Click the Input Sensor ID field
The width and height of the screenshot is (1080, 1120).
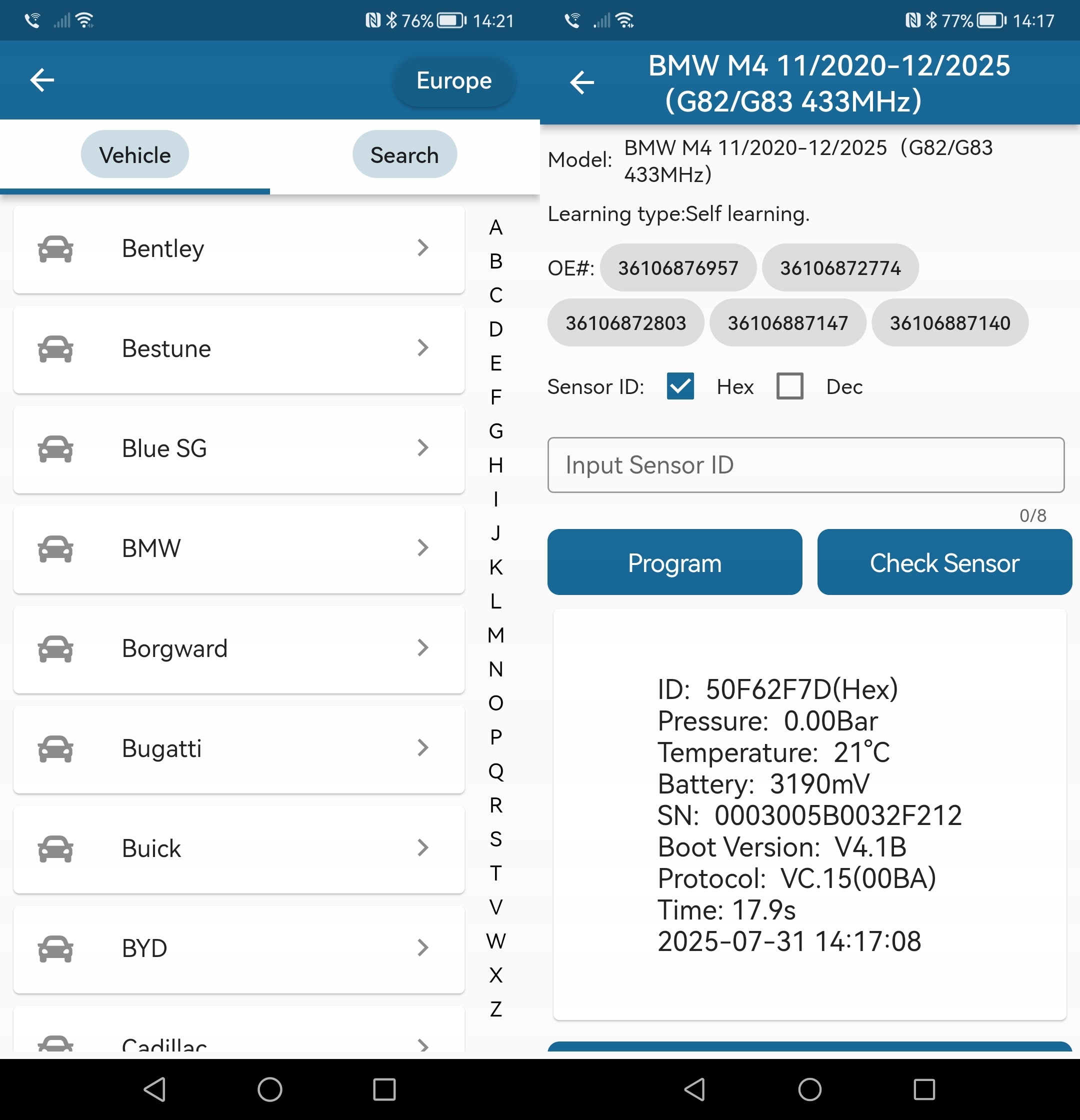tap(805, 465)
